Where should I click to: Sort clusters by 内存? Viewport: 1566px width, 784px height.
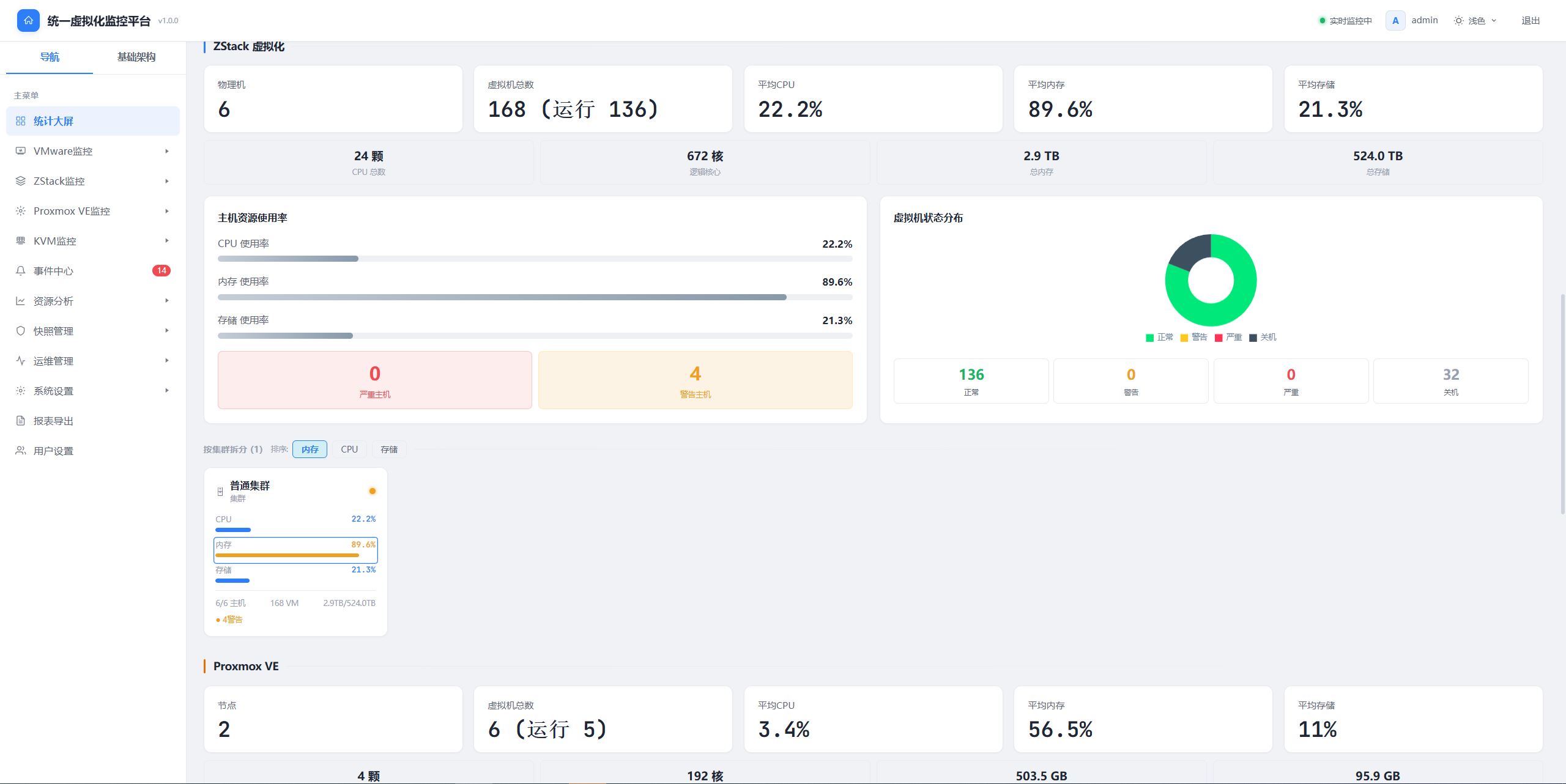[x=310, y=449]
